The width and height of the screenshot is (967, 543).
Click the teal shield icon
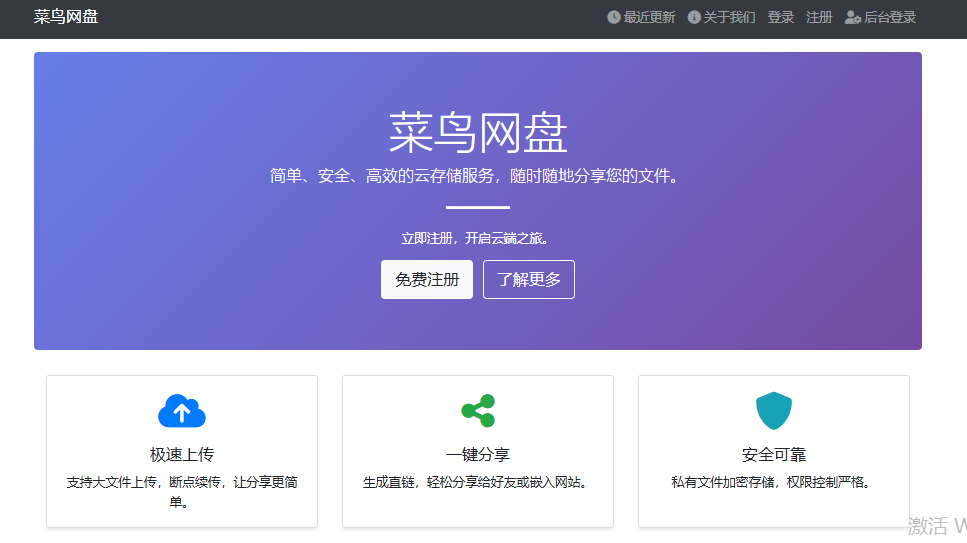[x=774, y=411]
